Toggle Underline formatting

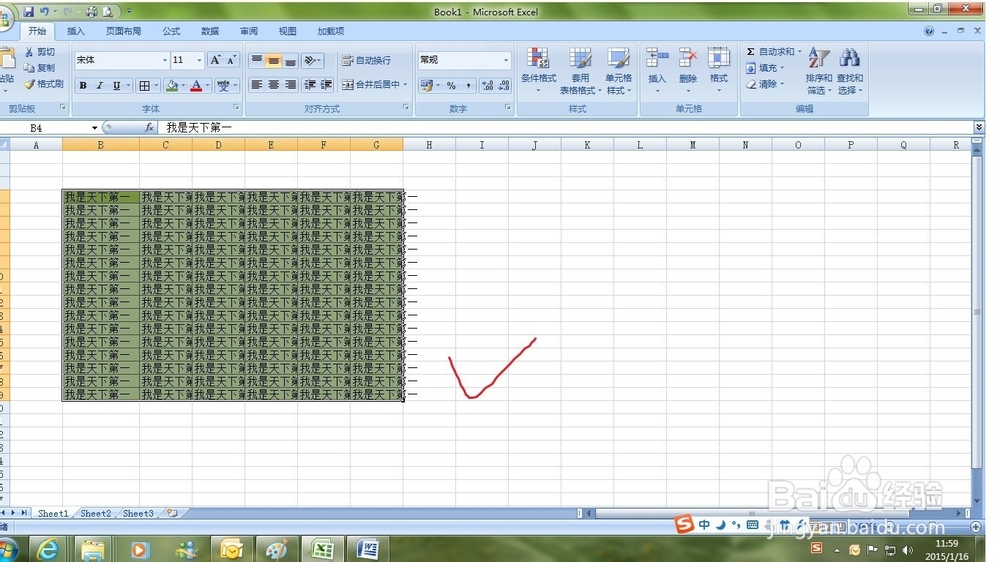[116, 85]
